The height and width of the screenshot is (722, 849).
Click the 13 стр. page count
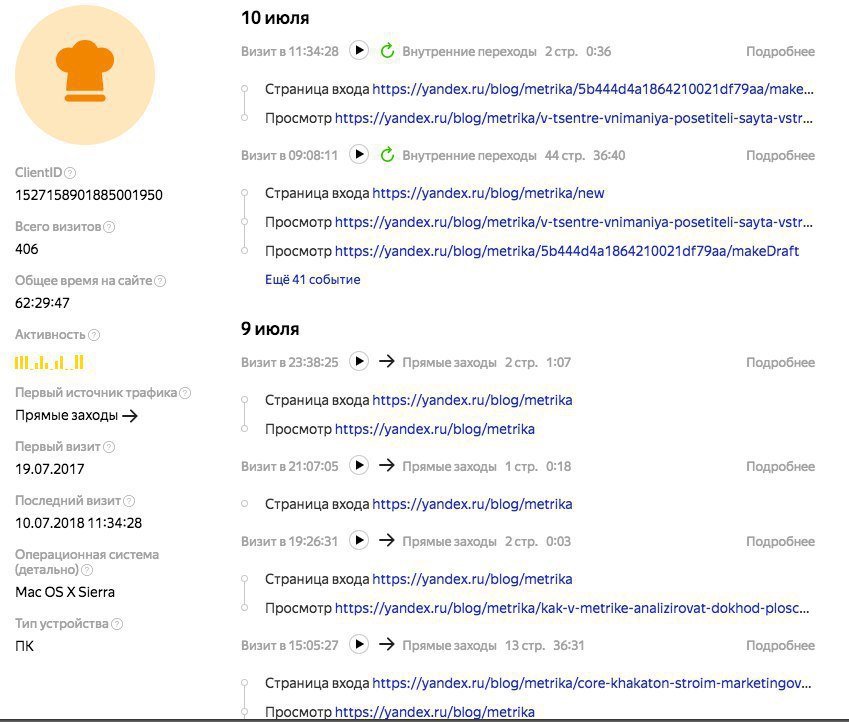point(525,645)
